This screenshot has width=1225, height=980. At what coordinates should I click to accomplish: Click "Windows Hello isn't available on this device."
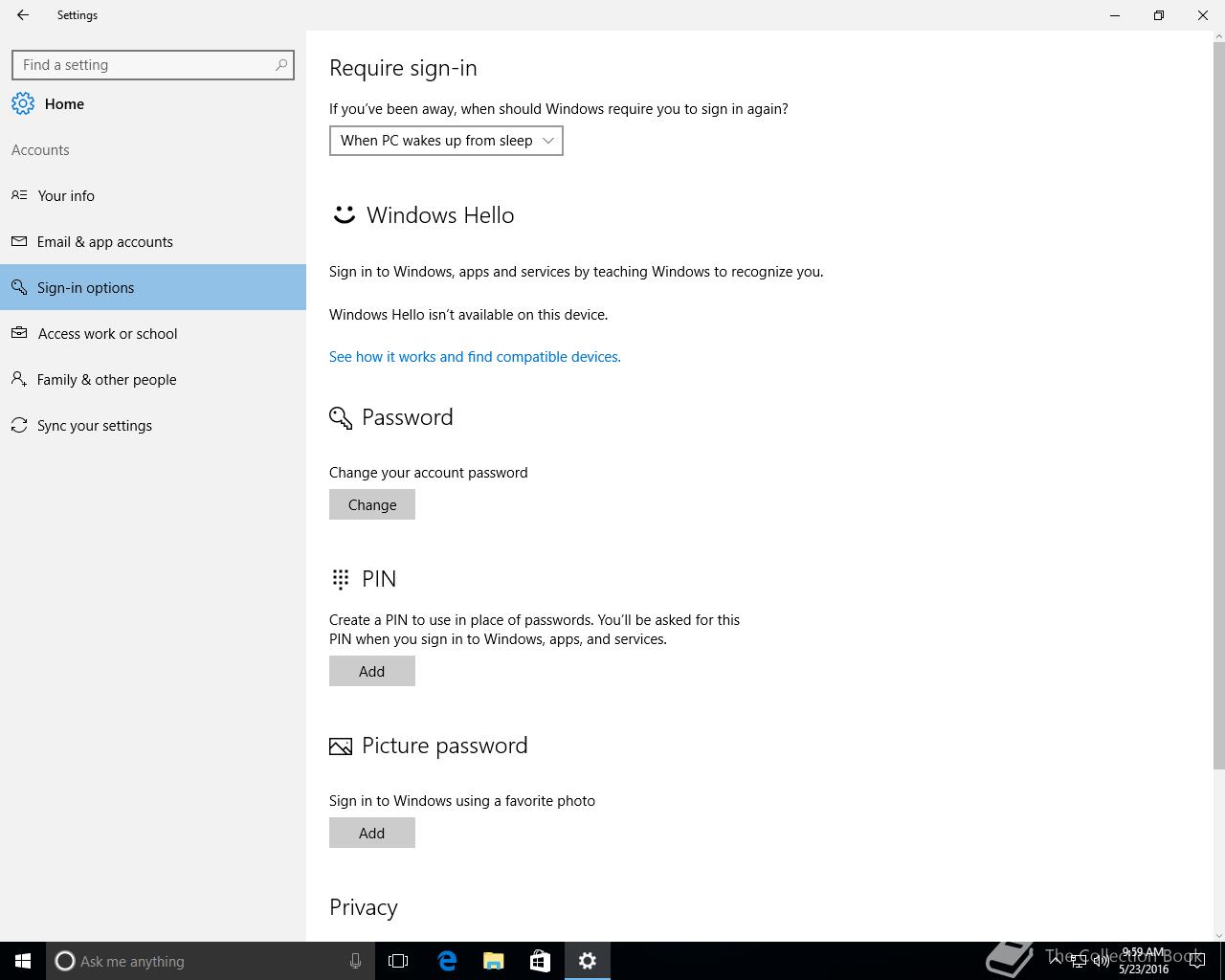[468, 314]
